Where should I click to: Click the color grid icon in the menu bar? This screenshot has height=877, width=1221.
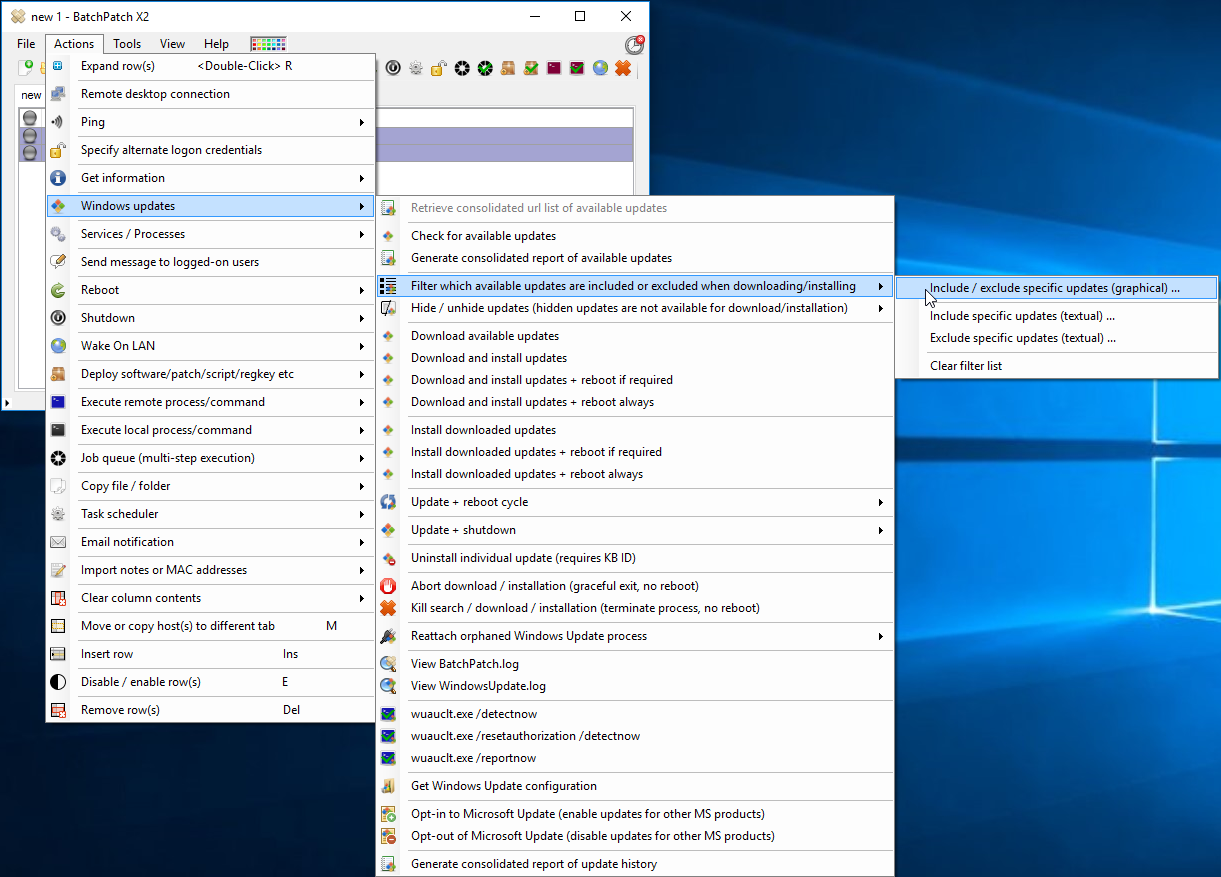click(268, 44)
